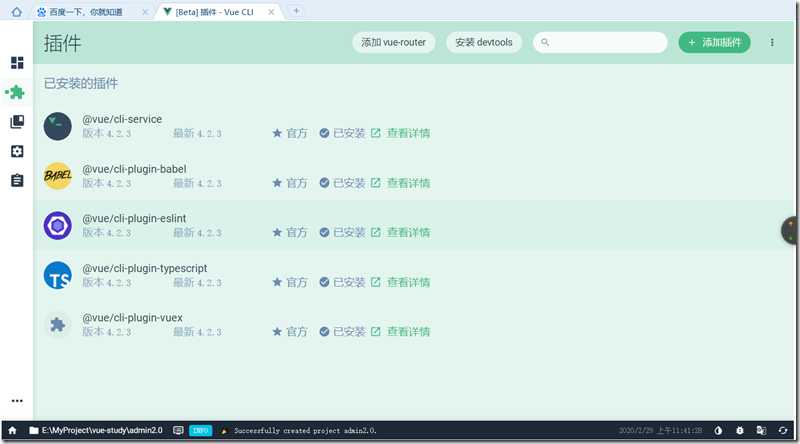Image resolution: width=800 pixels, height=444 pixels.
Task: Click the vuex plugin puzzle logo
Action: 57,325
